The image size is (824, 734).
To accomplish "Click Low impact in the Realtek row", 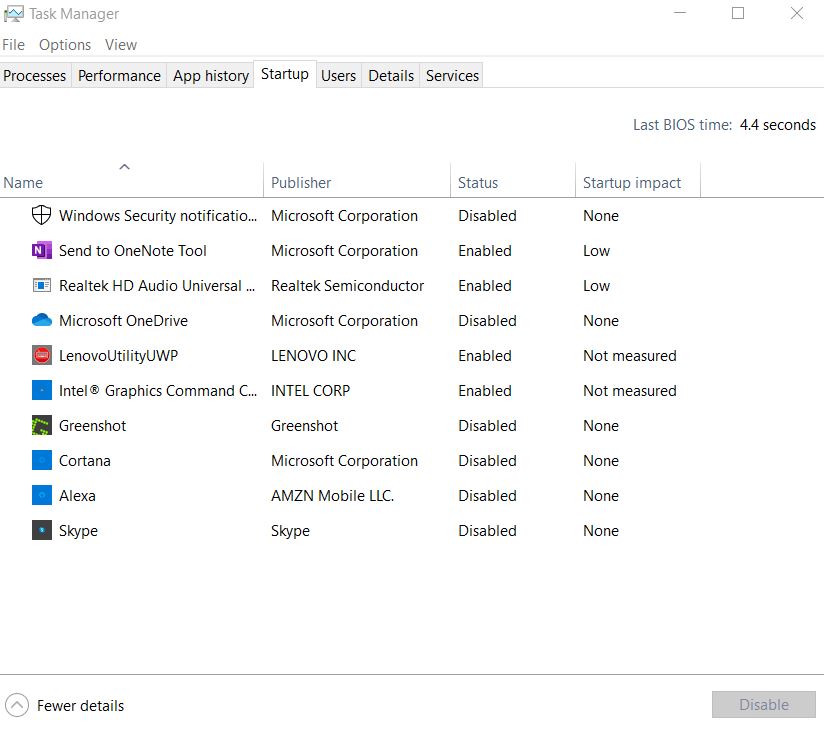I will tap(596, 286).
